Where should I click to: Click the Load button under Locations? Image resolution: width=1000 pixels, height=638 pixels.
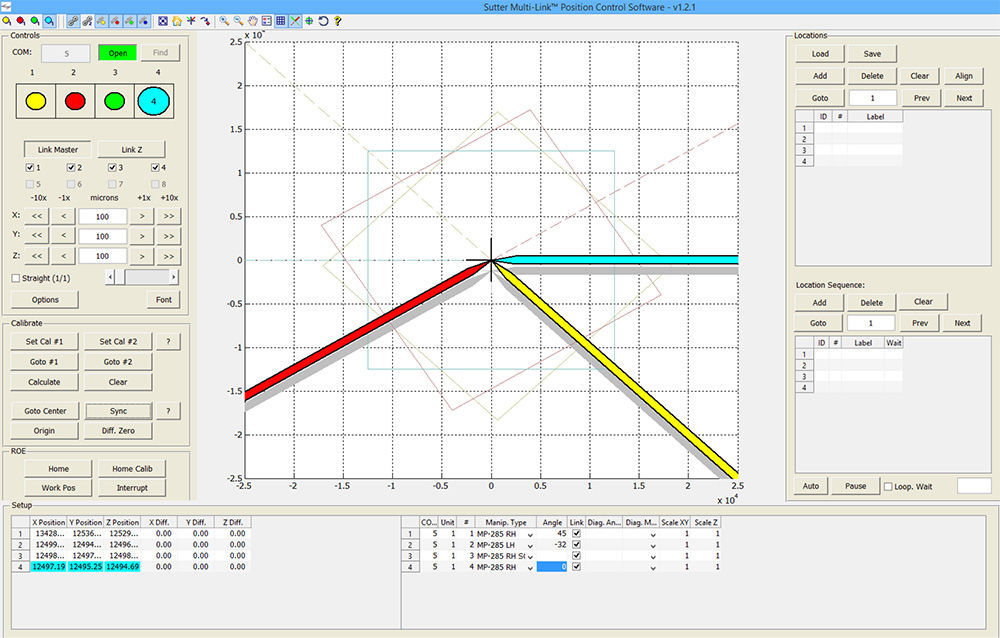(x=819, y=53)
